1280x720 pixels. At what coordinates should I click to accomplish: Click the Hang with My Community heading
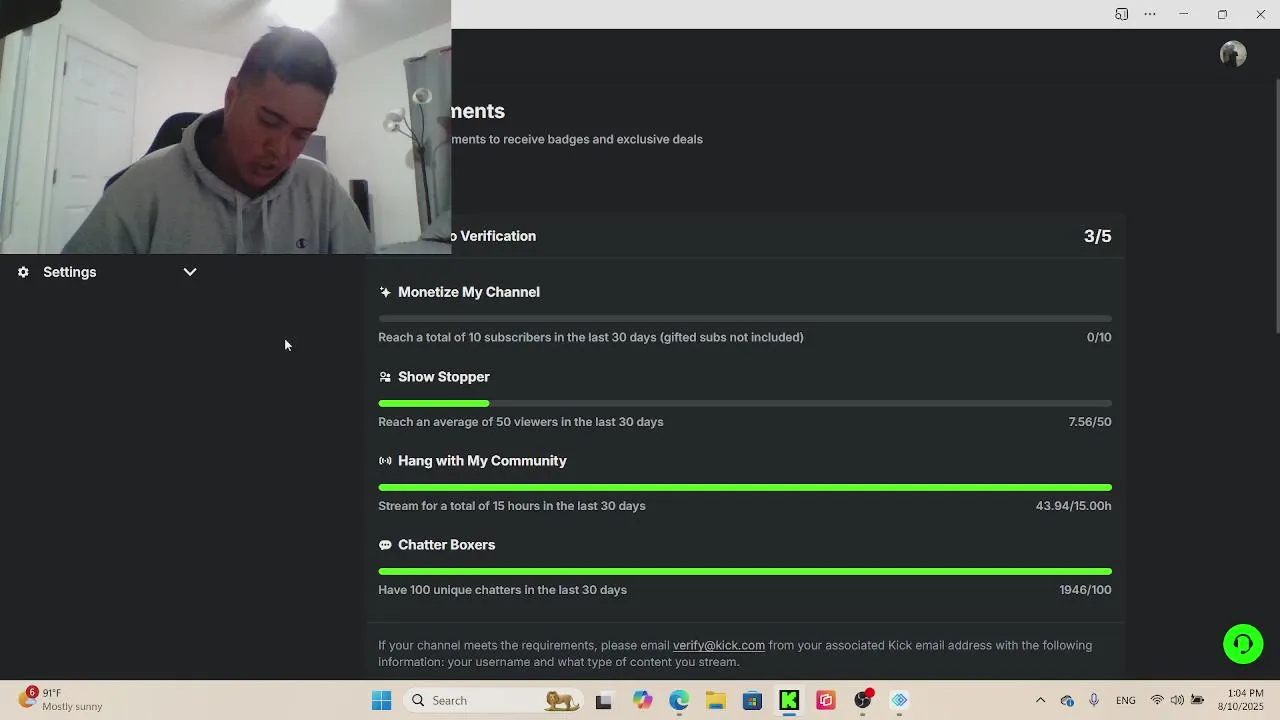(x=482, y=461)
